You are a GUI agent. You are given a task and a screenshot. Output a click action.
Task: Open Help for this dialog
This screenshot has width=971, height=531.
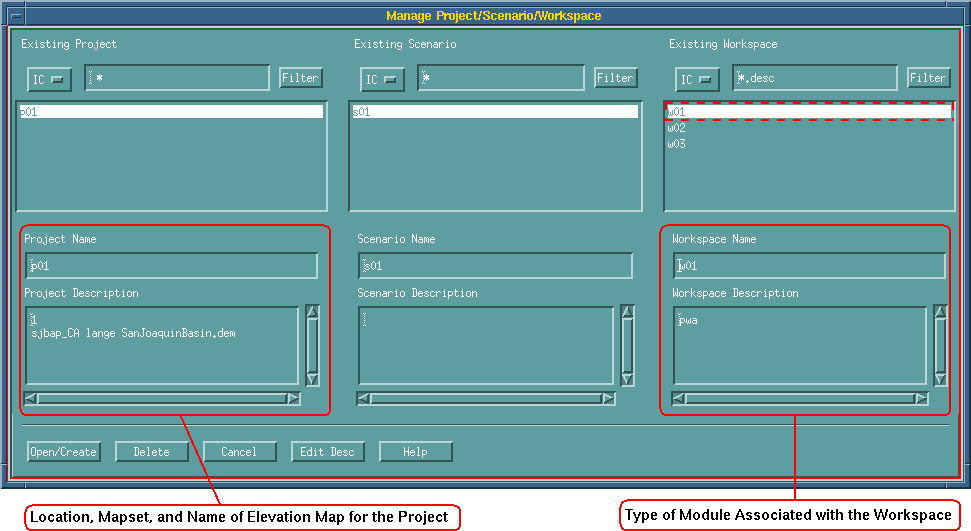[415, 452]
